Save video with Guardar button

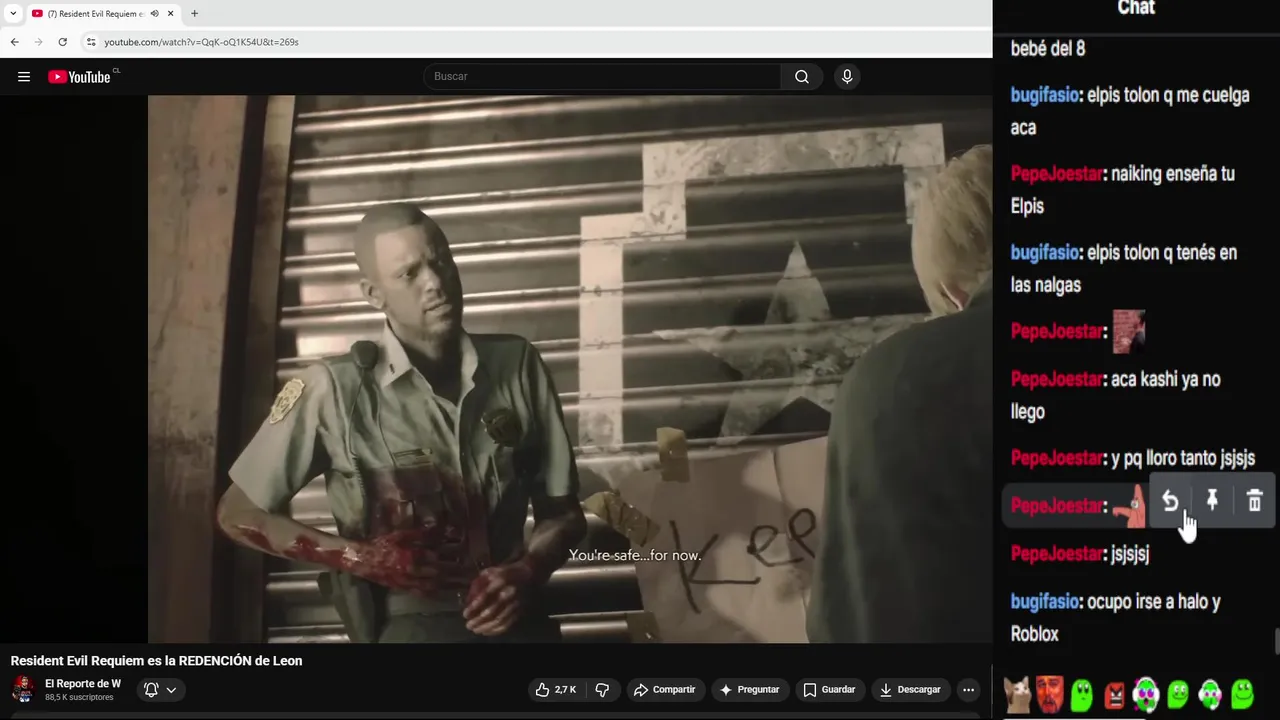click(x=830, y=690)
